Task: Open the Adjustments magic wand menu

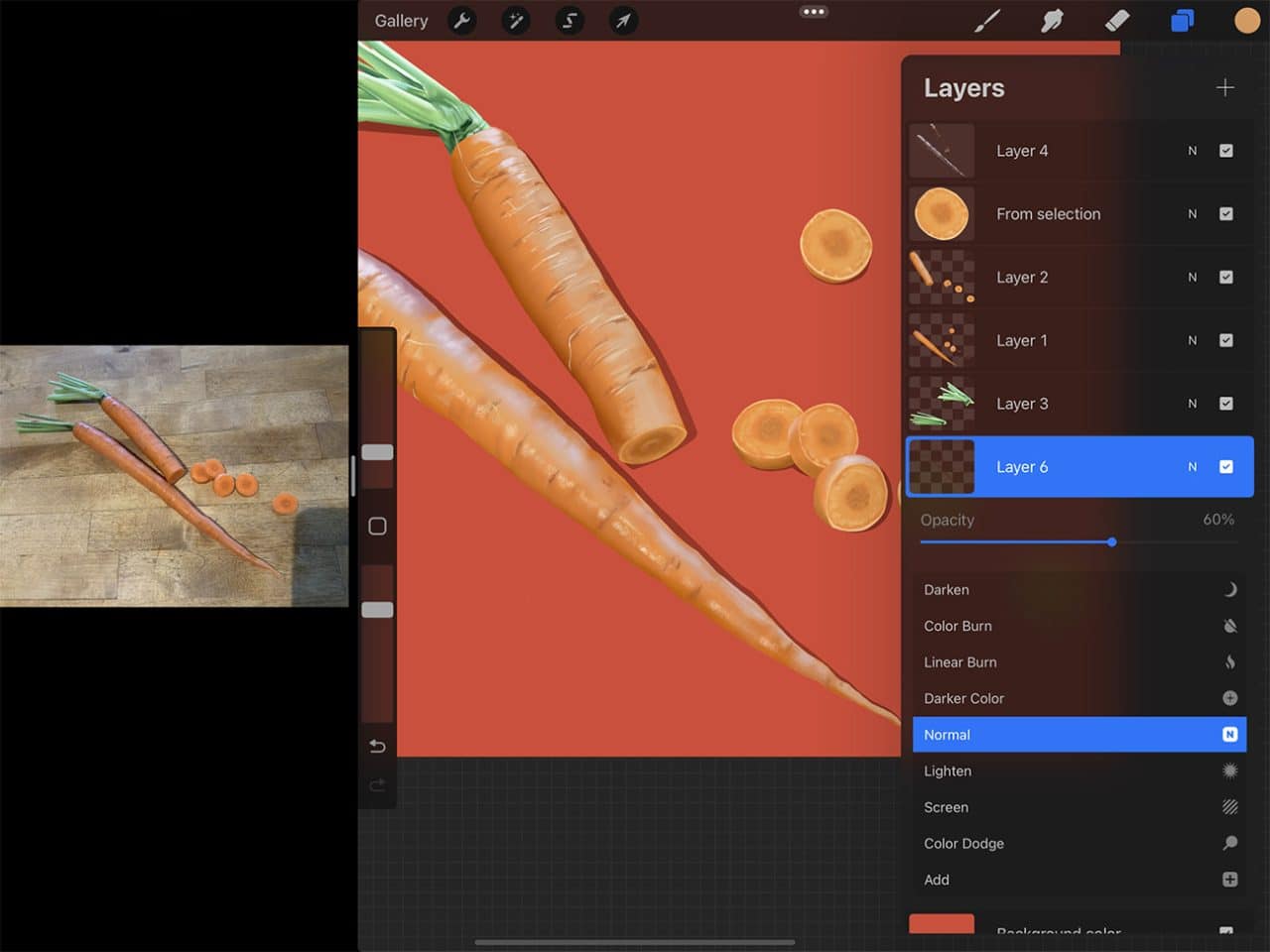Action: (516, 21)
